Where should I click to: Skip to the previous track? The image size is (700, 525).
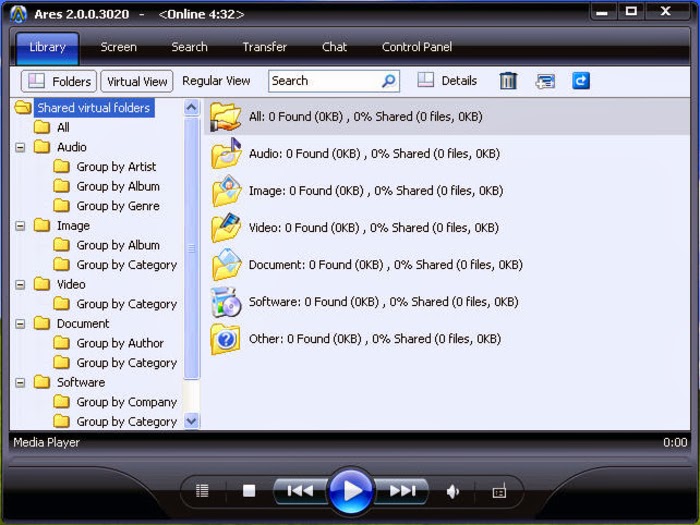pos(300,491)
